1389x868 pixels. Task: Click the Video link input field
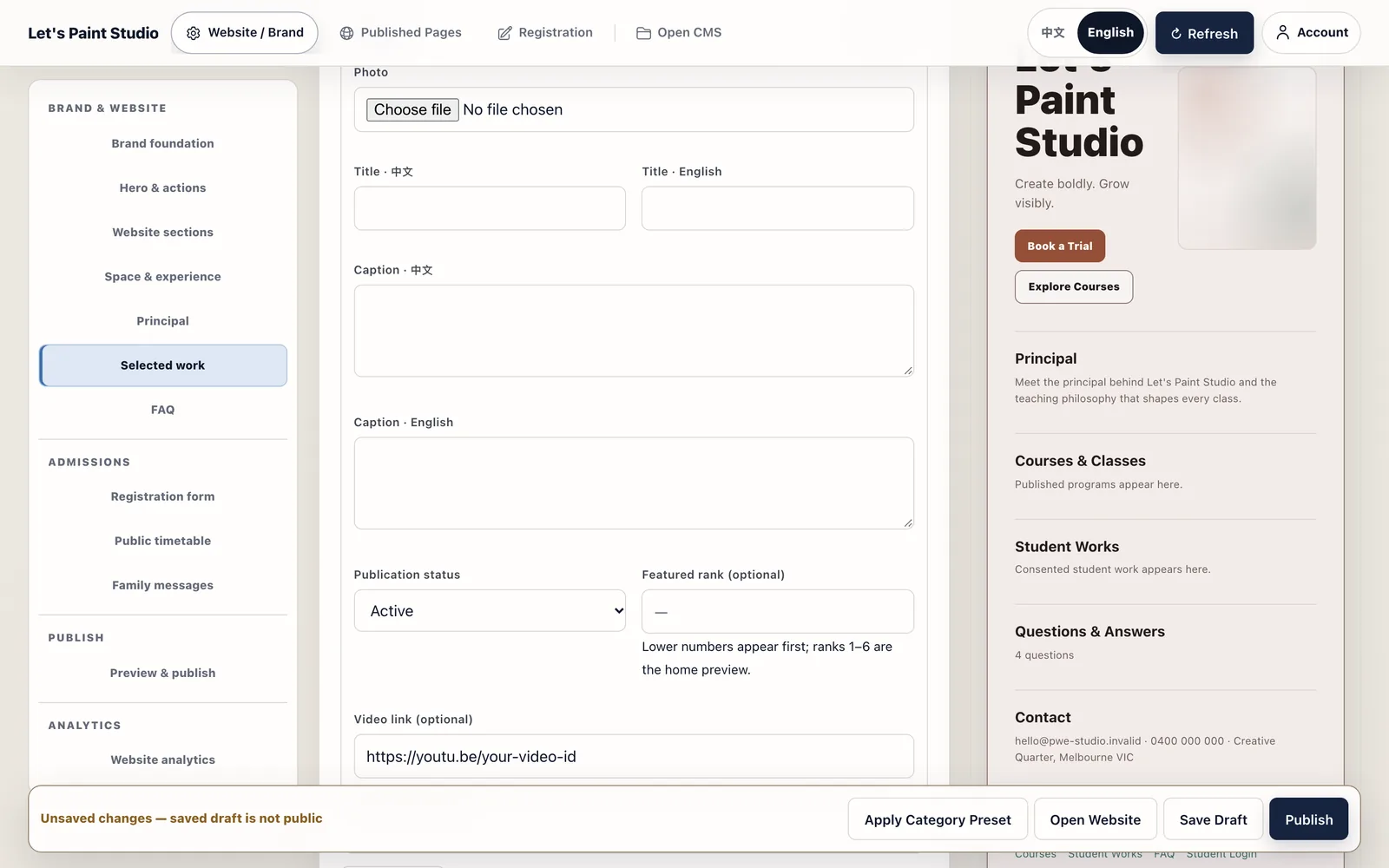click(x=634, y=756)
